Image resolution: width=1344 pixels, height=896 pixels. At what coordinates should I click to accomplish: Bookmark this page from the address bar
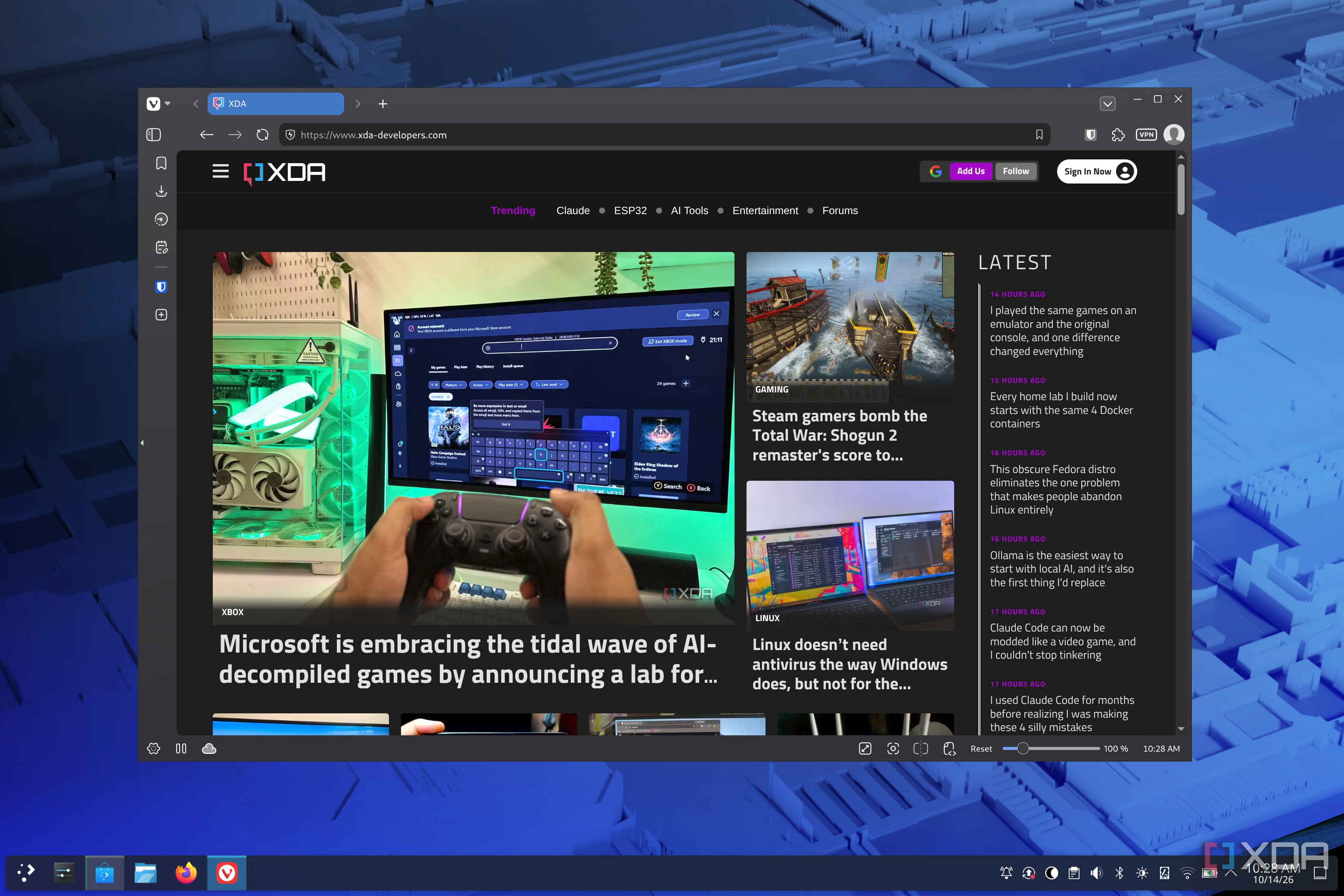click(1039, 135)
